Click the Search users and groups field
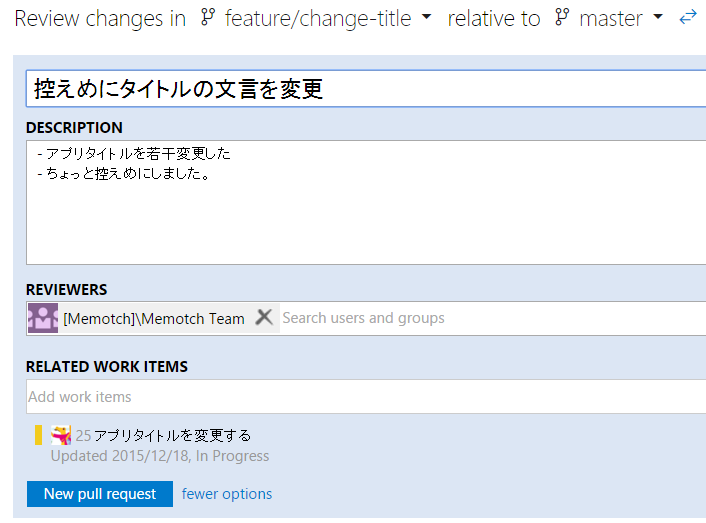The height and width of the screenshot is (523, 706). pyautogui.click(x=490, y=318)
